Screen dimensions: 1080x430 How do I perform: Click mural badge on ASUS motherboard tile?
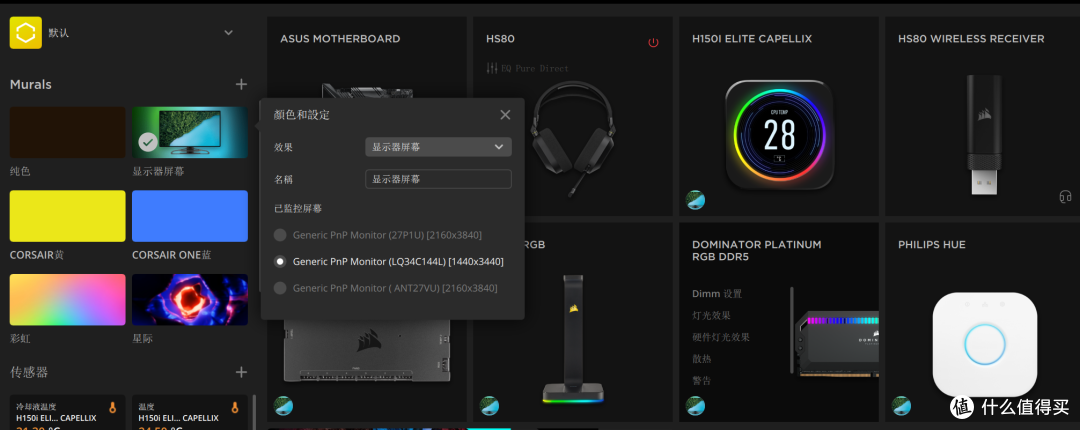pos(284,406)
